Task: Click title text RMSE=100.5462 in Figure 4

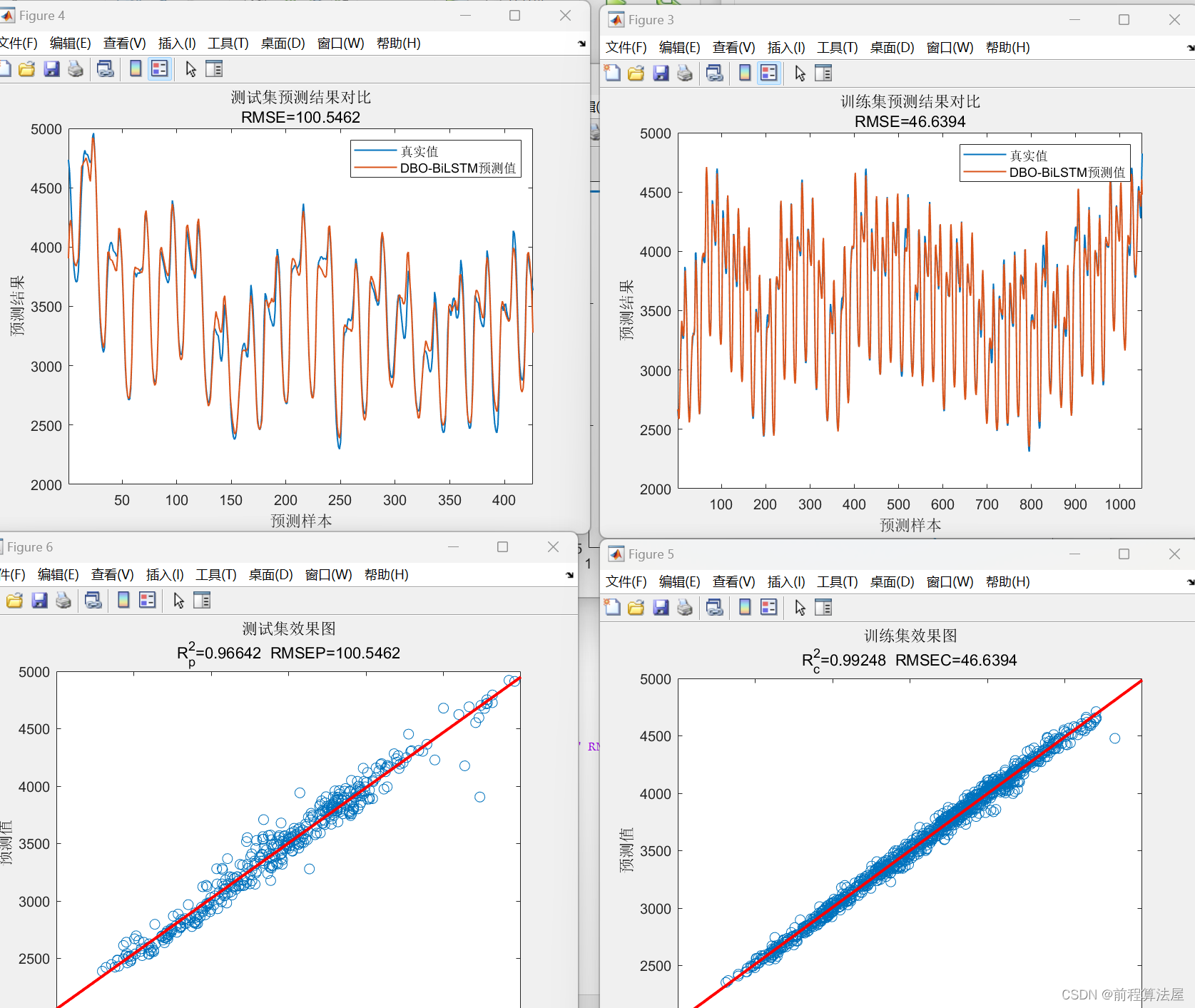Action: point(300,118)
